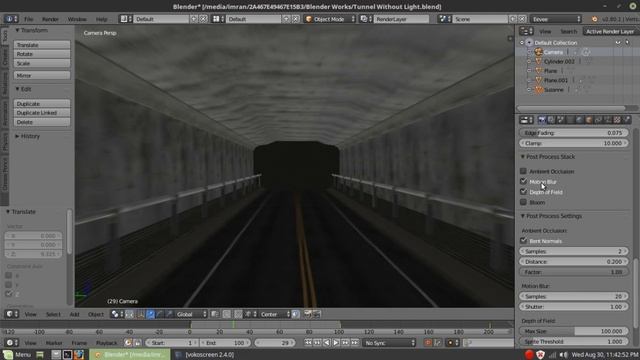Play animation forward
This screenshot has height=360, width=640.
(x=336, y=342)
